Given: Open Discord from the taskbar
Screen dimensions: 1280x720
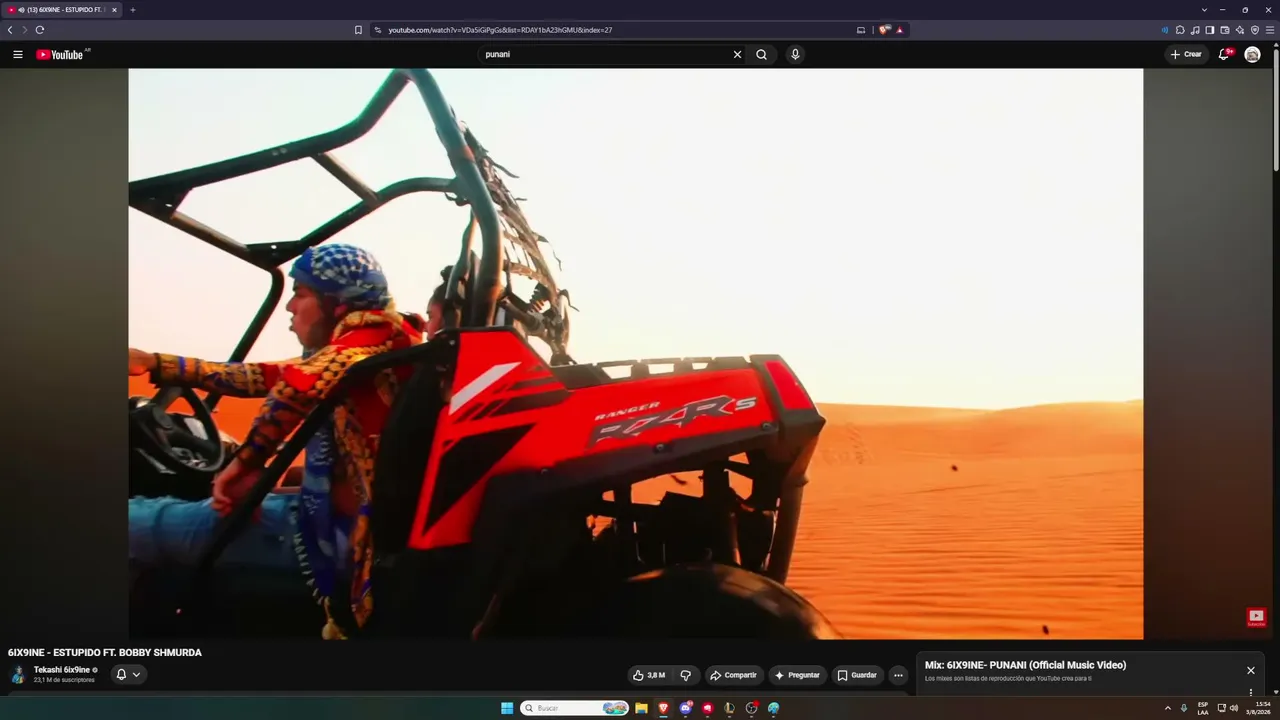Looking at the screenshot, I should click(x=685, y=708).
